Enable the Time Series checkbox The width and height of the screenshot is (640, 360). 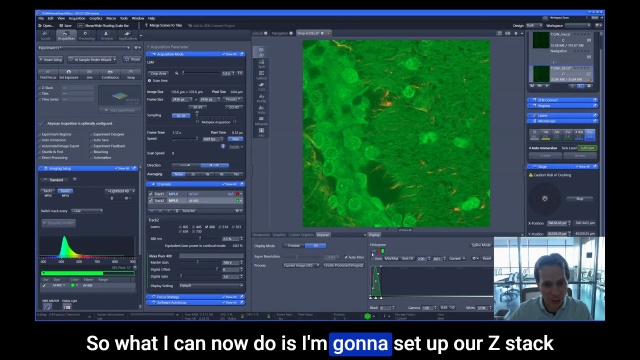tap(40, 99)
